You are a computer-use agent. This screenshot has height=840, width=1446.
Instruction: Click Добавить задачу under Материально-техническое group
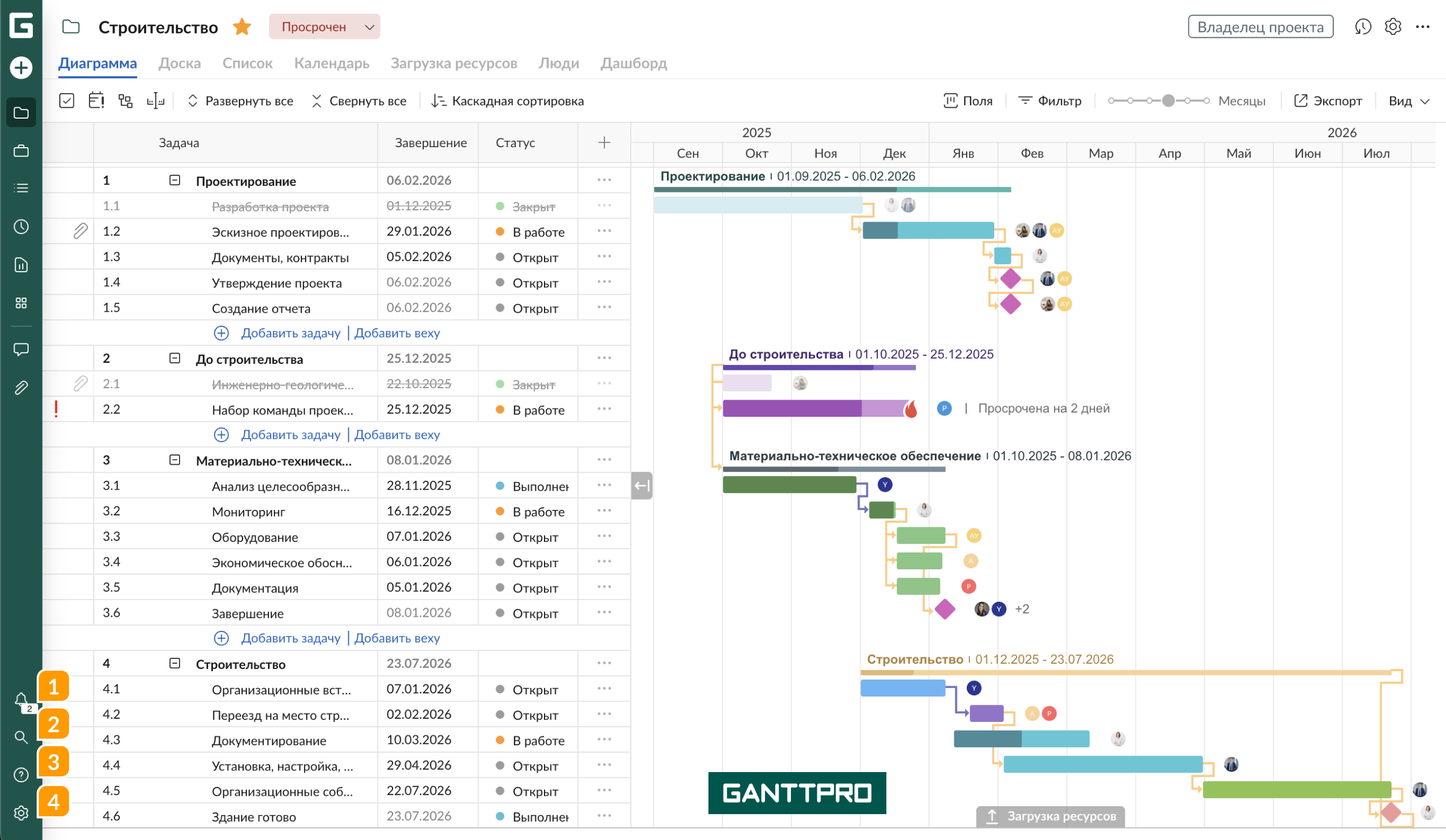pyautogui.click(x=291, y=638)
